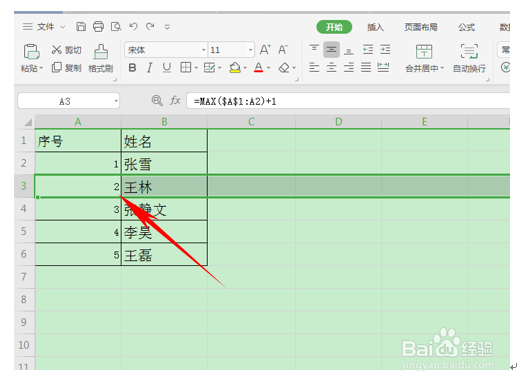
Task: Copy selection with the 复制 button
Action: coord(67,68)
